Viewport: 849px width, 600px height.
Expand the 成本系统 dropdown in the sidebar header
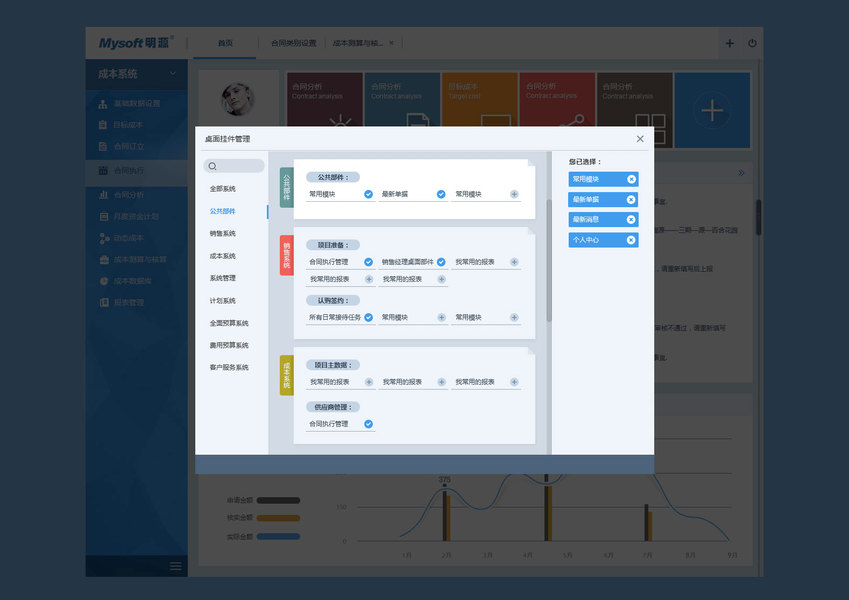coord(173,74)
